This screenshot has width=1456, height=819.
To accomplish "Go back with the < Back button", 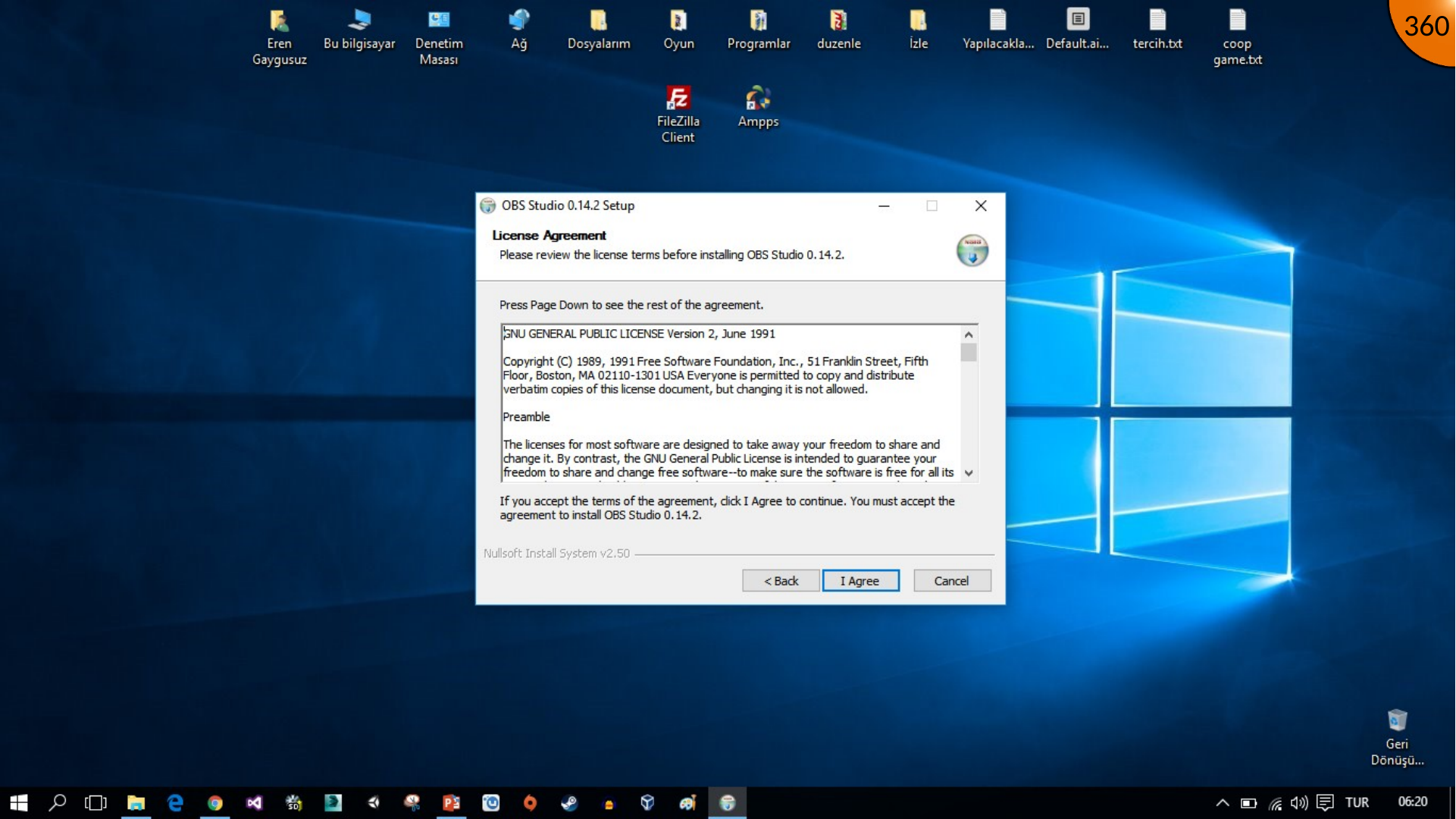I will click(x=781, y=581).
